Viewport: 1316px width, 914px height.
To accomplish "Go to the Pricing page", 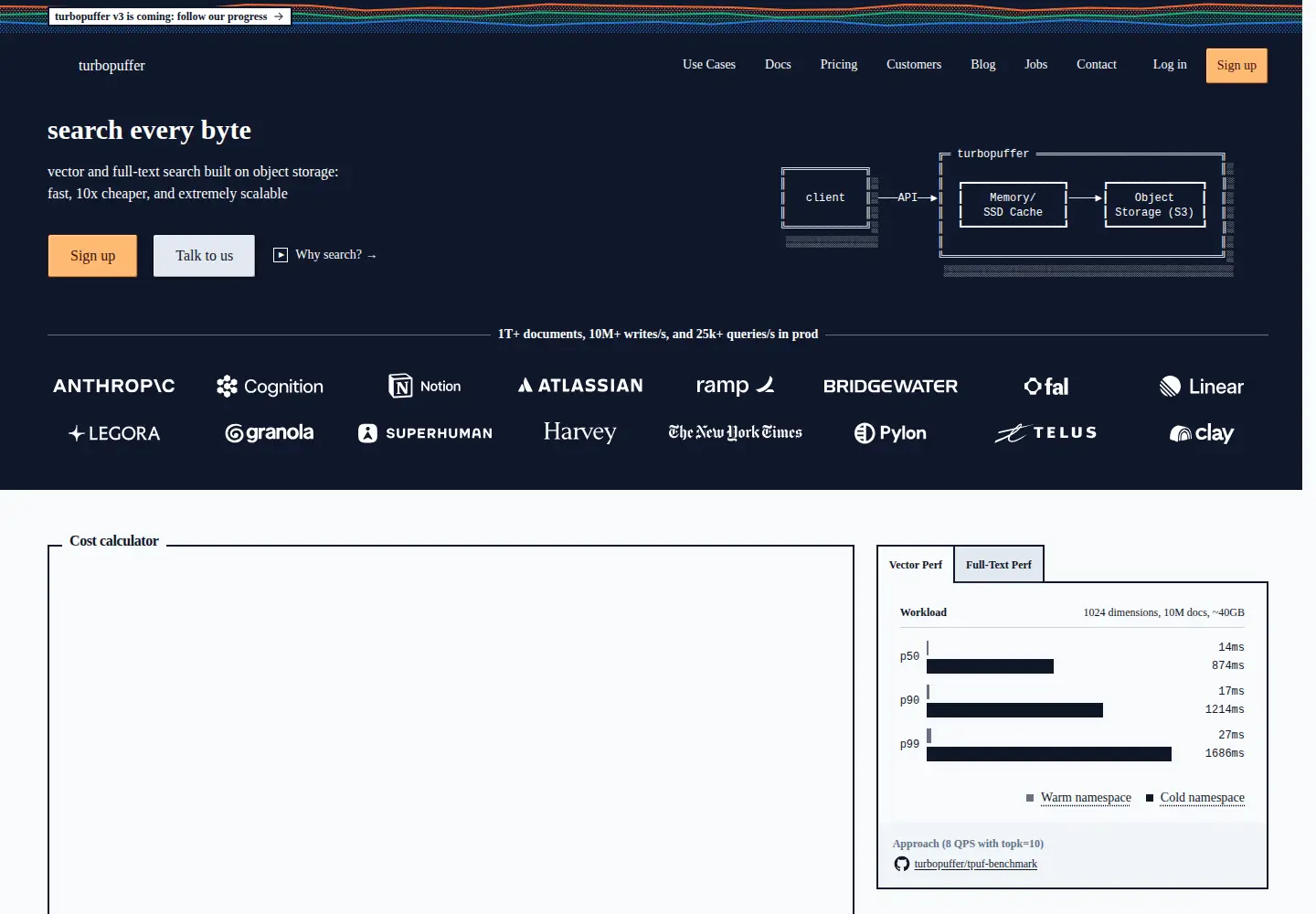I will pyautogui.click(x=839, y=65).
